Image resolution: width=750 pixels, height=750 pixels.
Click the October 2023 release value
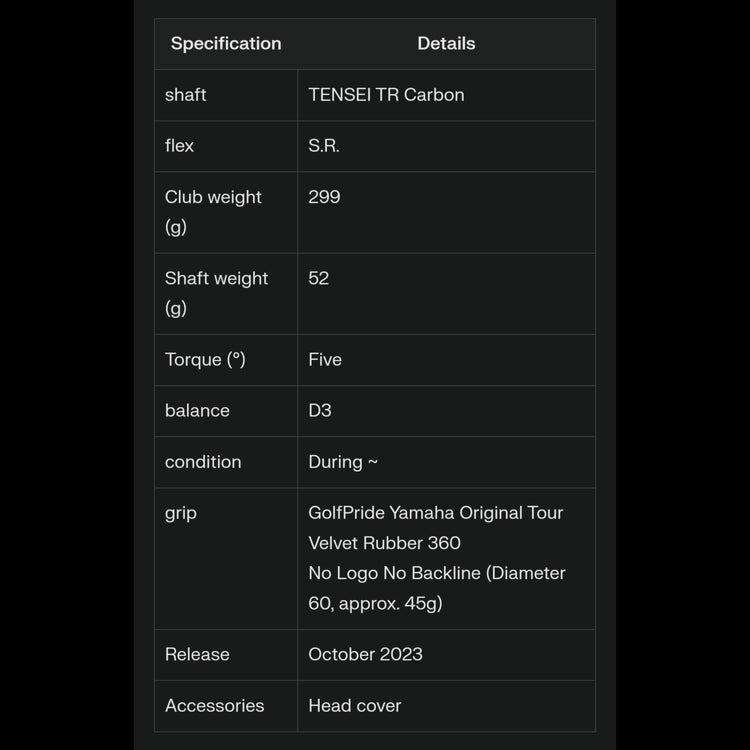pos(365,655)
